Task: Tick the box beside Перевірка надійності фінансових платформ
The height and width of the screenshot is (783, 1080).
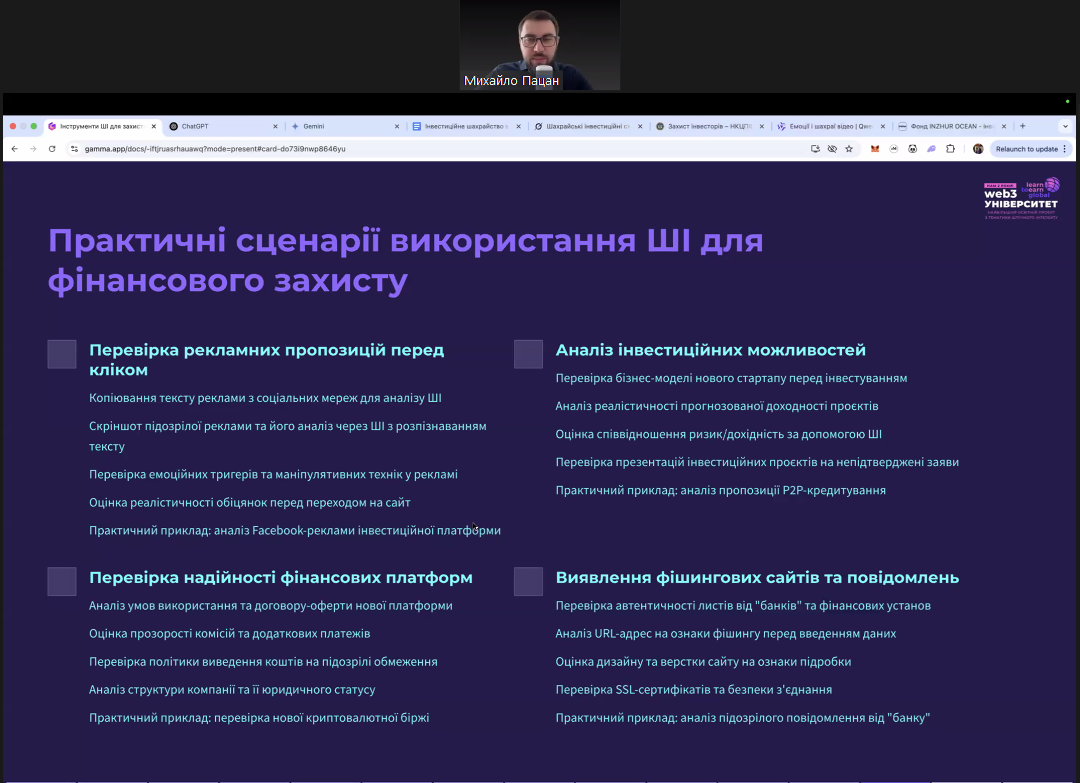Action: [x=62, y=581]
